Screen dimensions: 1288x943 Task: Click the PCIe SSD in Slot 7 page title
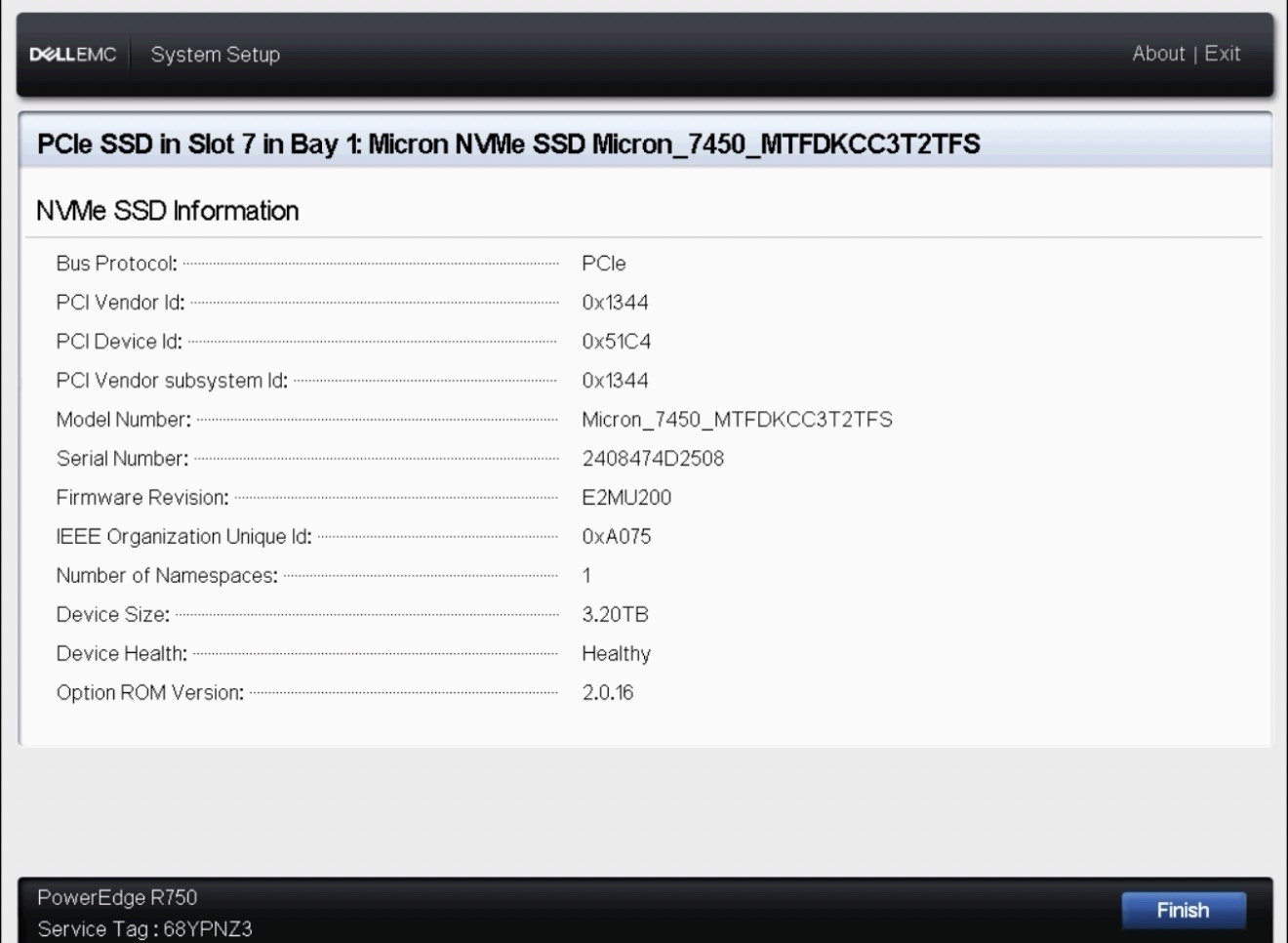click(508, 144)
